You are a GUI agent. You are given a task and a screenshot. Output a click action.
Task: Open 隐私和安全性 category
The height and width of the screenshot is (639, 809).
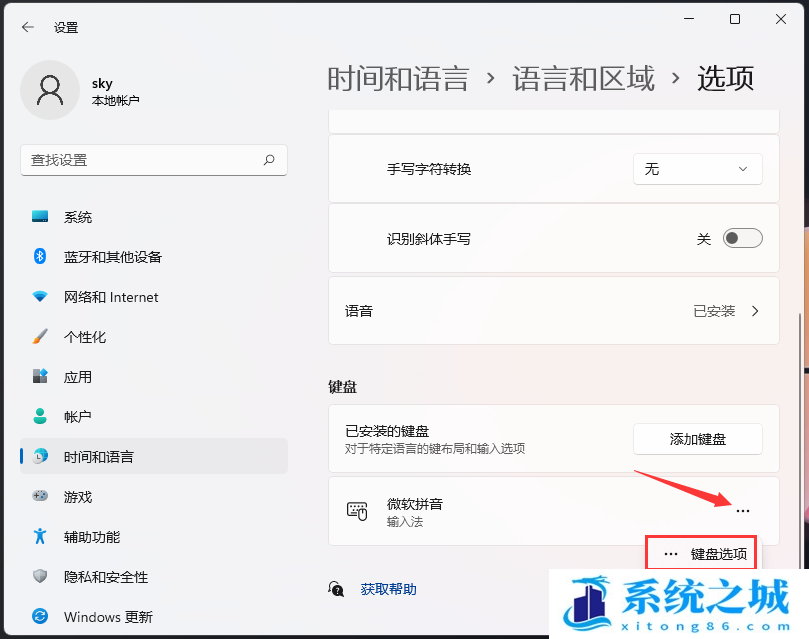coord(154,576)
